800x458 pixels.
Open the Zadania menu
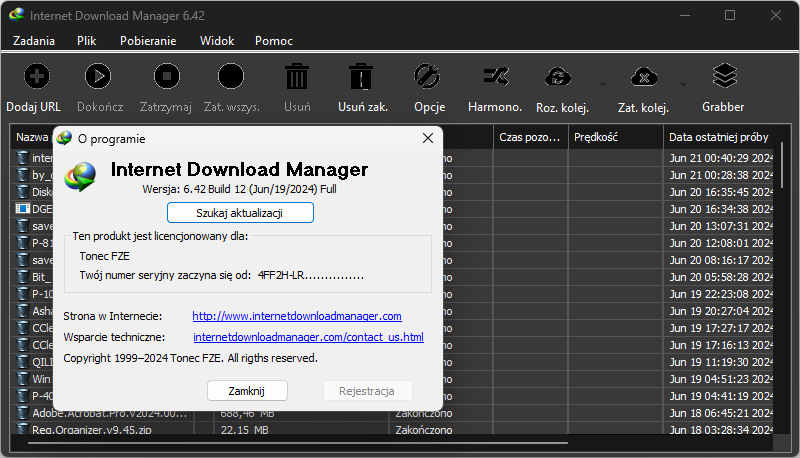[34, 41]
